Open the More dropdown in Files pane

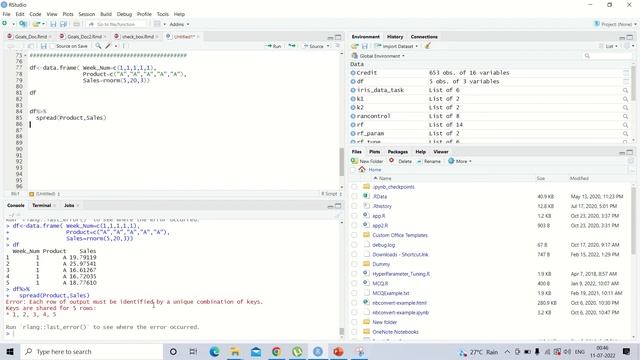click(x=460, y=161)
